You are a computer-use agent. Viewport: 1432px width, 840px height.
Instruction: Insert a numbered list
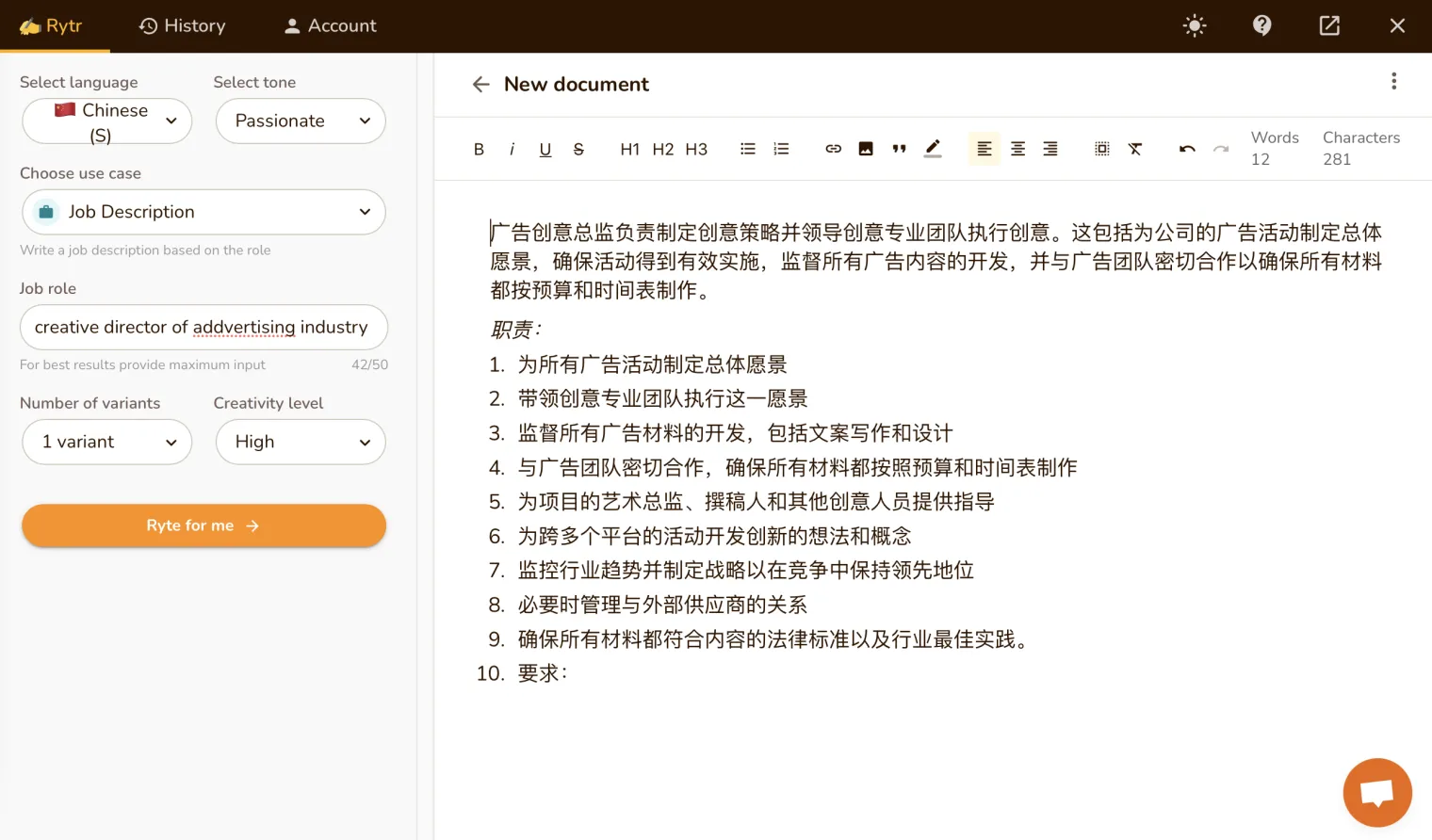point(781,149)
